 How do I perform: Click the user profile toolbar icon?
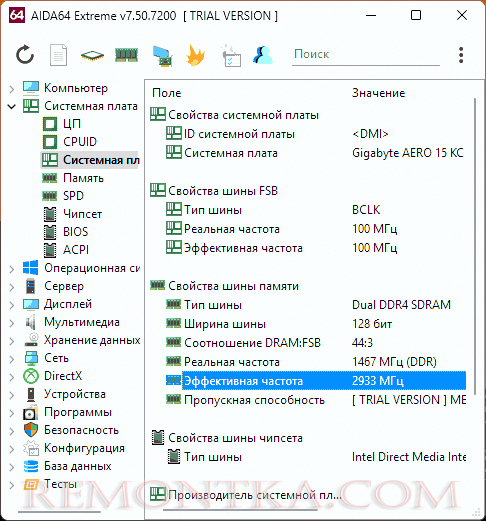263,55
